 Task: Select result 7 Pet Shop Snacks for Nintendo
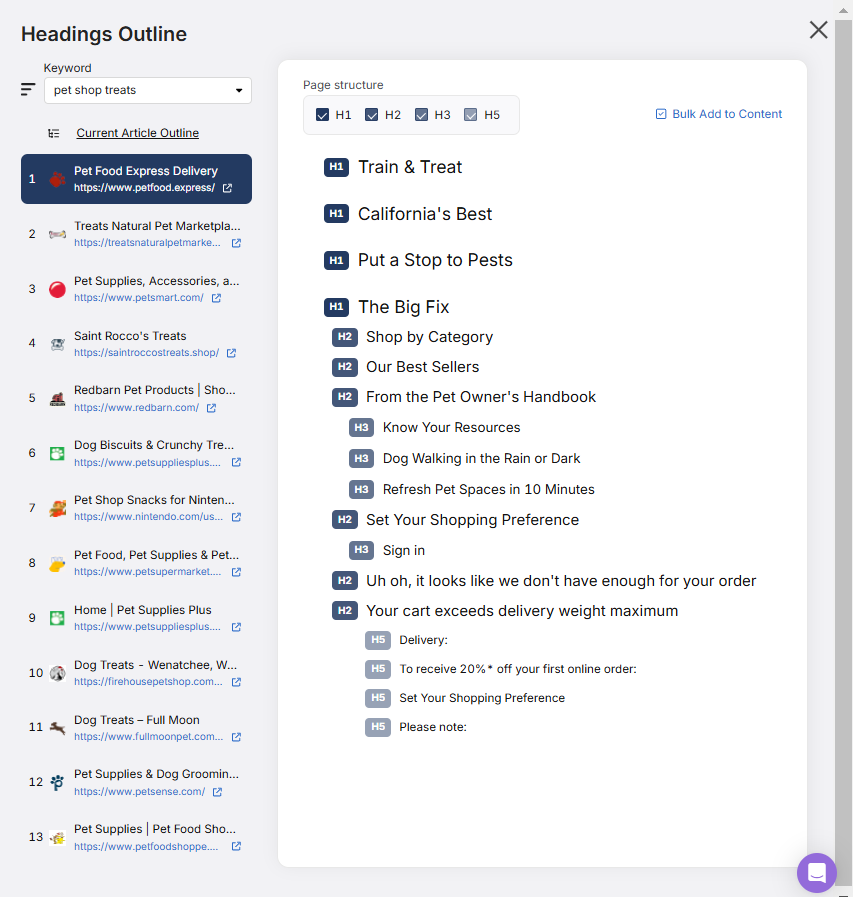(136, 508)
